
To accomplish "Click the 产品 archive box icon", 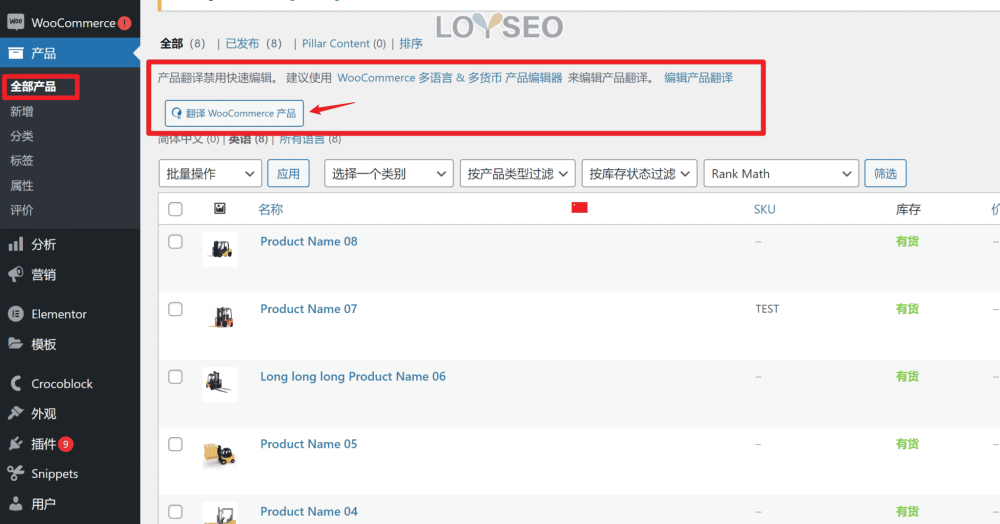I will [x=15, y=53].
